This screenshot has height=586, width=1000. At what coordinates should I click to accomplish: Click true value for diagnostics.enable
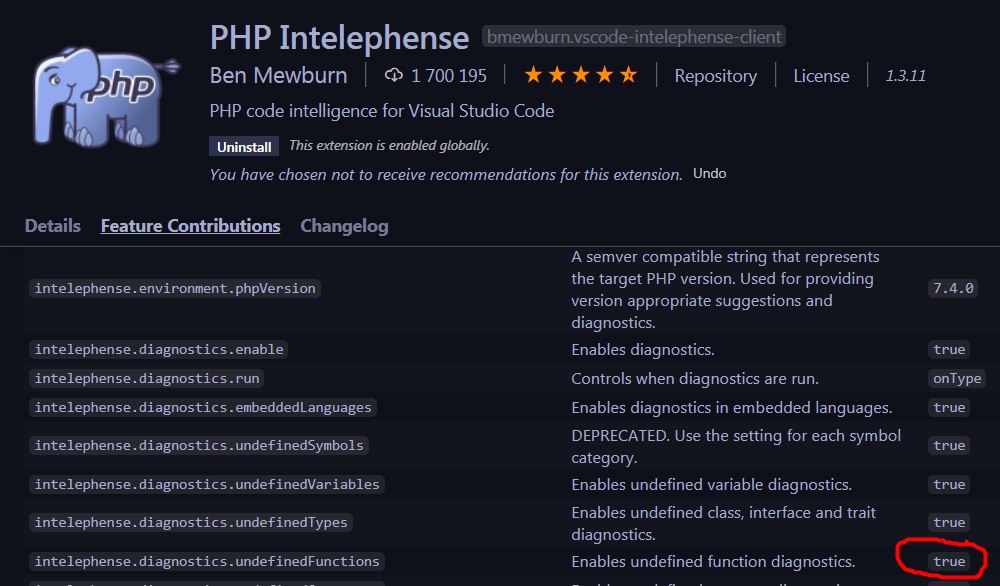[x=949, y=349]
